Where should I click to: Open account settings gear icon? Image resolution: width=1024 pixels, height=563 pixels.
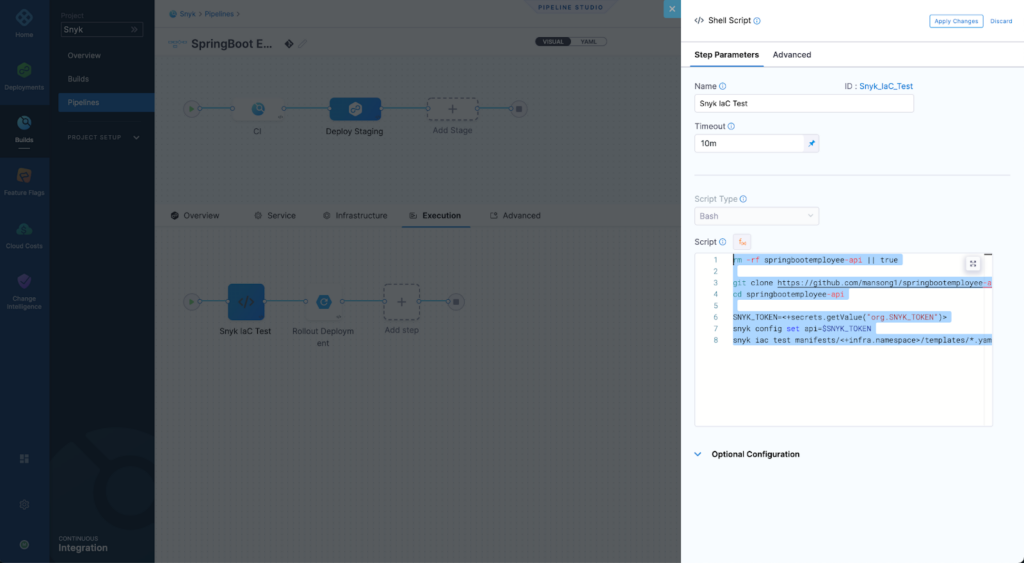[x=24, y=504]
